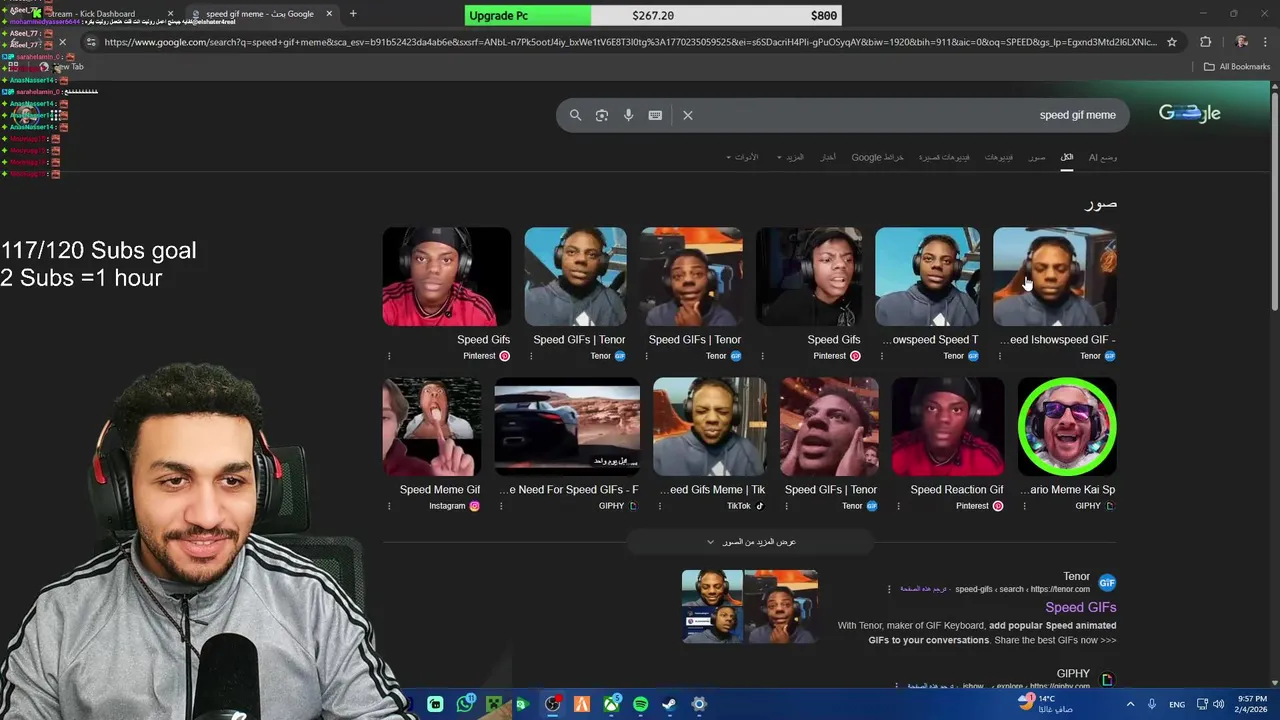The height and width of the screenshot is (720, 1280).
Task: Click the TikTok source icon
Action: click(x=759, y=506)
